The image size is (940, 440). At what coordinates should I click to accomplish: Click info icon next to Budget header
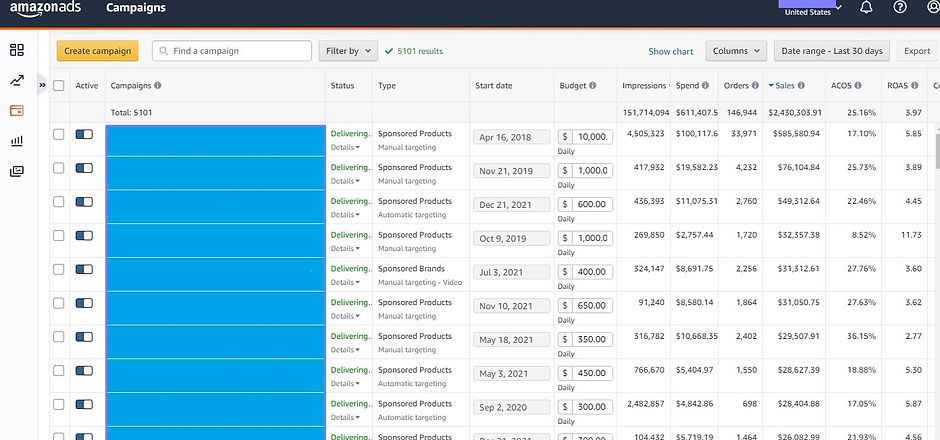592,86
